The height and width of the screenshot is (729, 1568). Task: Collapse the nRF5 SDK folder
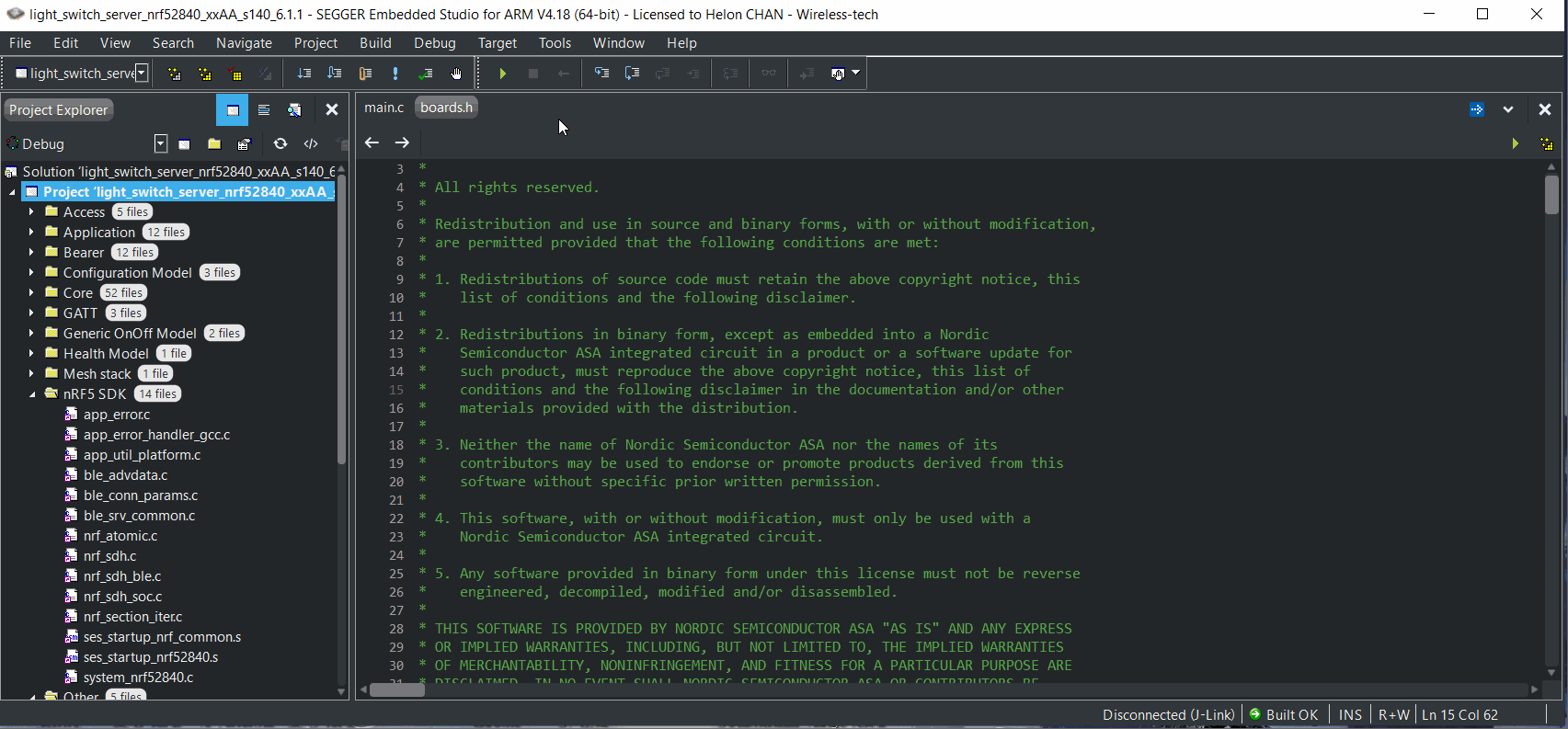click(x=31, y=394)
